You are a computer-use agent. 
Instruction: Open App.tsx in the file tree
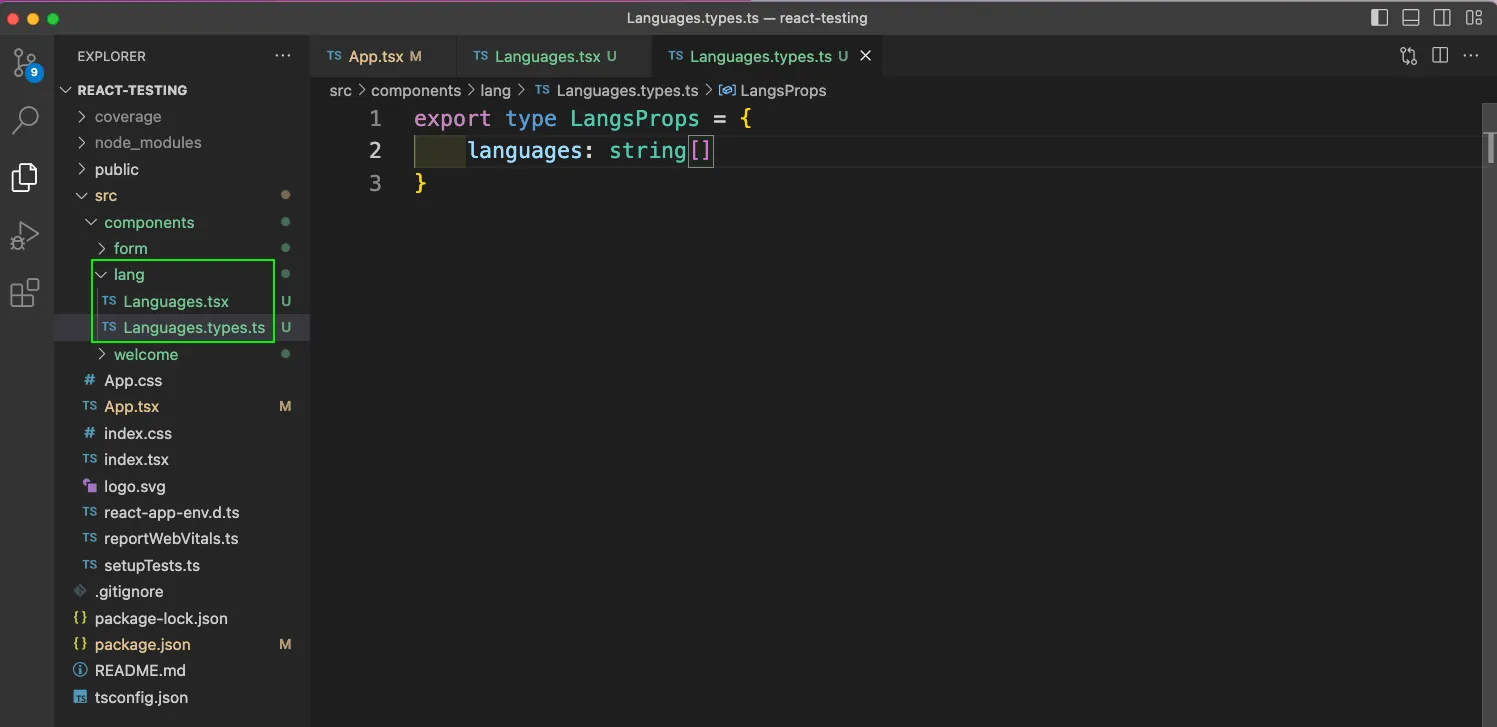pos(182,407)
